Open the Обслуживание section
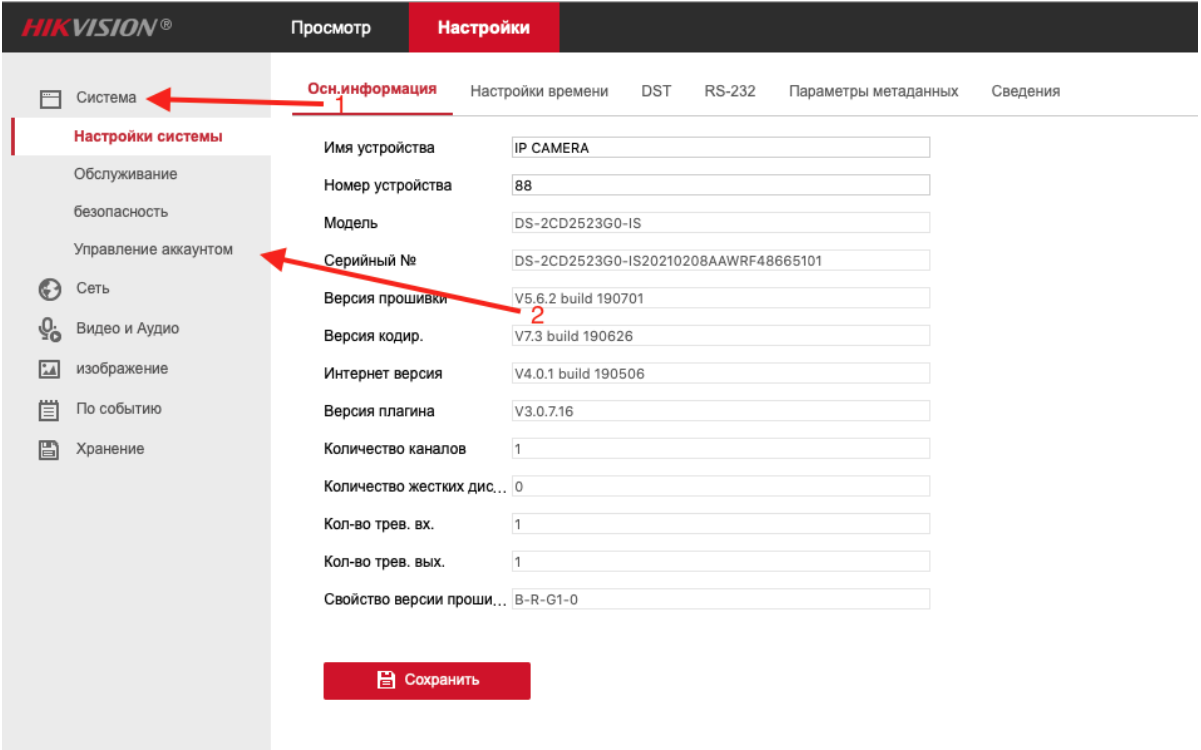Viewport: 1201px width, 750px height. (125, 173)
